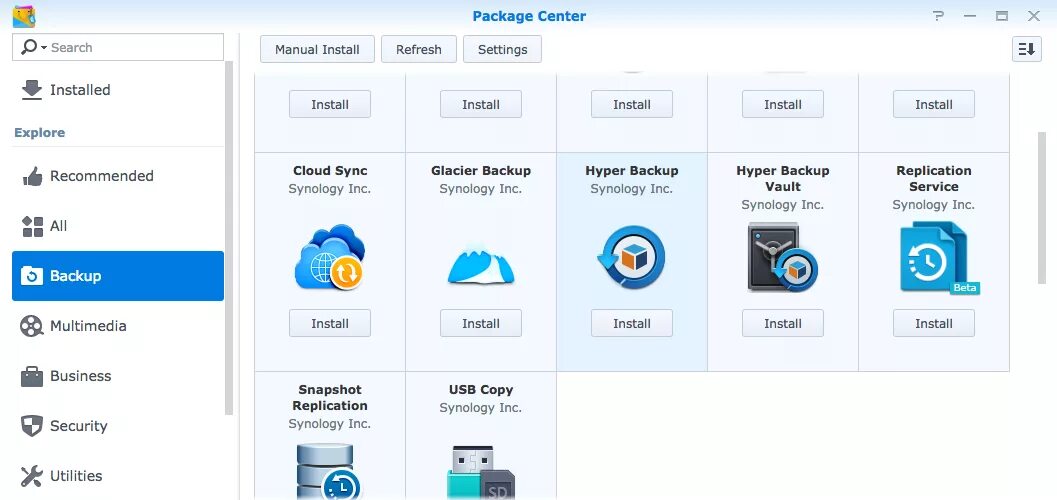
Task: Select the Recommended category
Action: click(x=118, y=176)
